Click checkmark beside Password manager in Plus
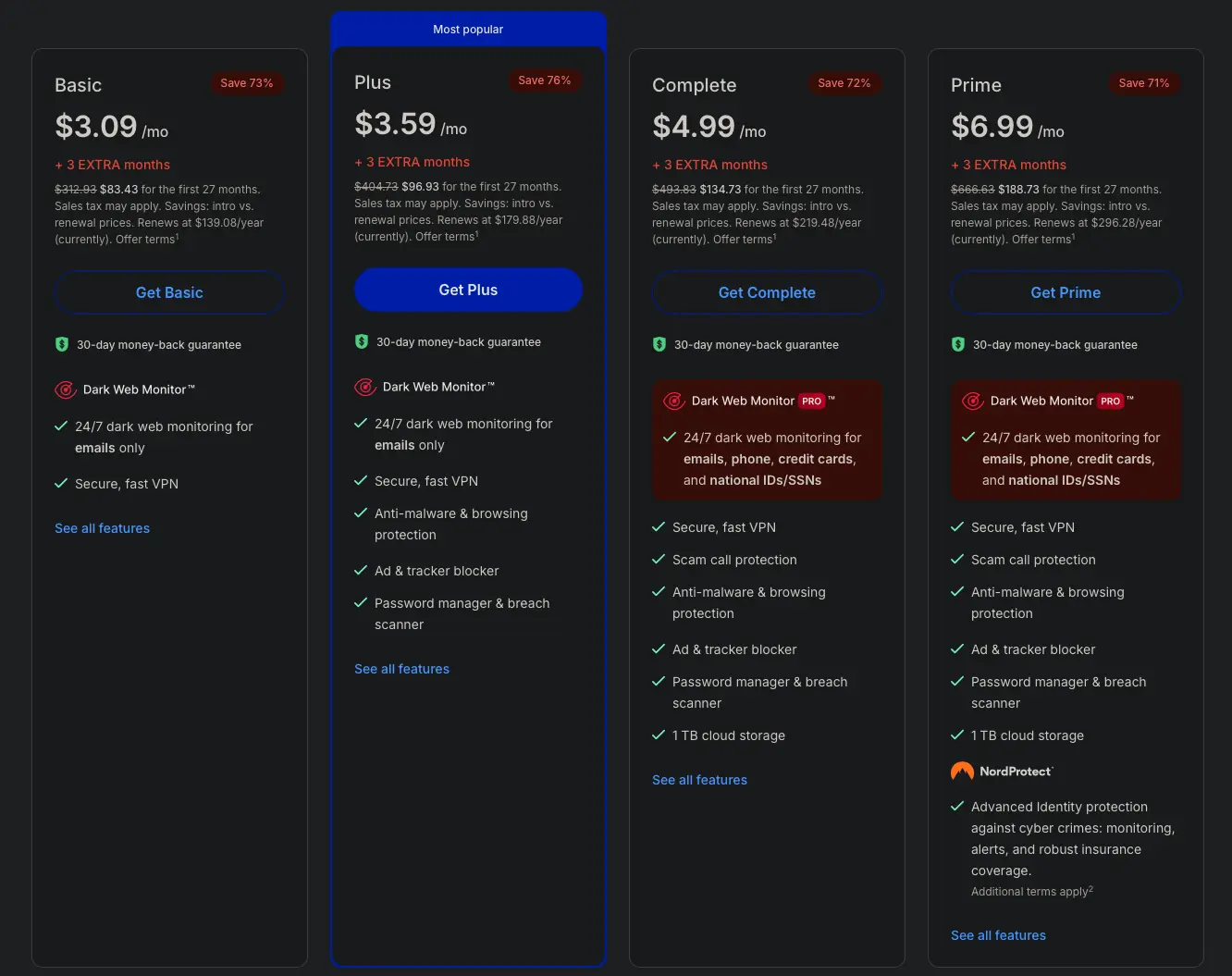The height and width of the screenshot is (976, 1232). click(361, 602)
